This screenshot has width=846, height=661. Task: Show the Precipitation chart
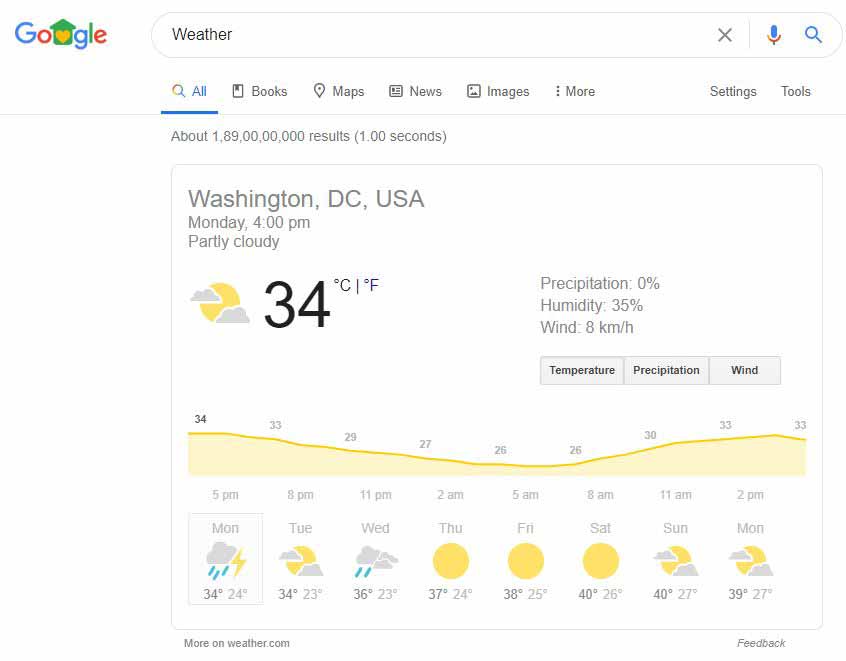coord(666,370)
